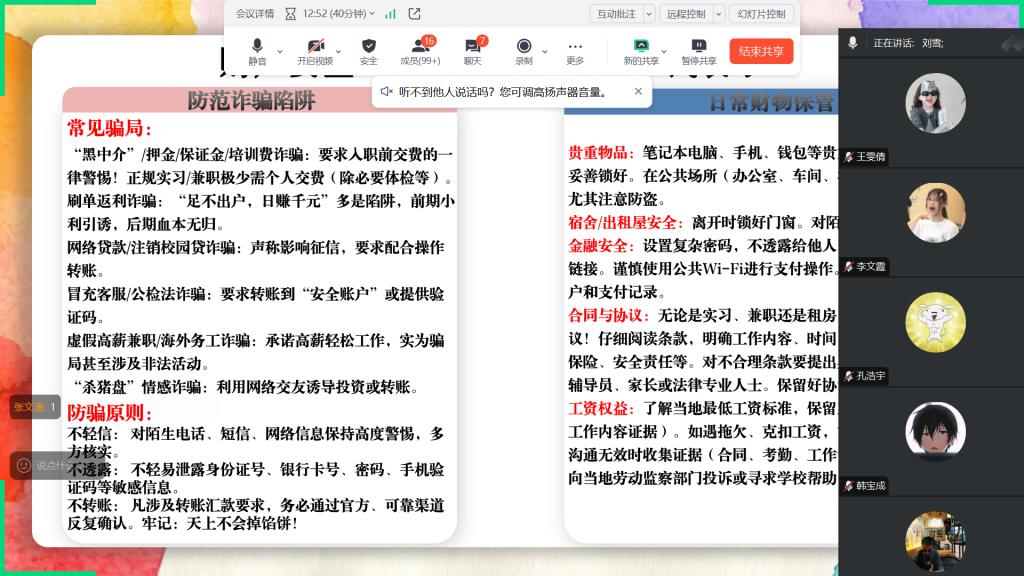Check the network signal strength icon
Screen dimensions: 1024x576
(391, 13)
